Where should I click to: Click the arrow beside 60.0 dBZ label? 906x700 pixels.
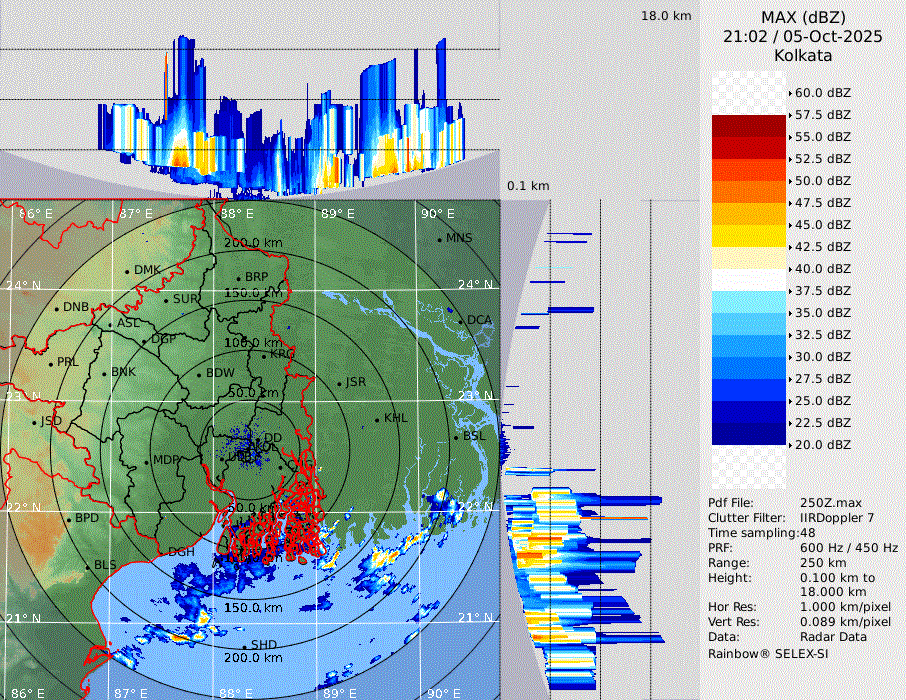click(x=790, y=93)
